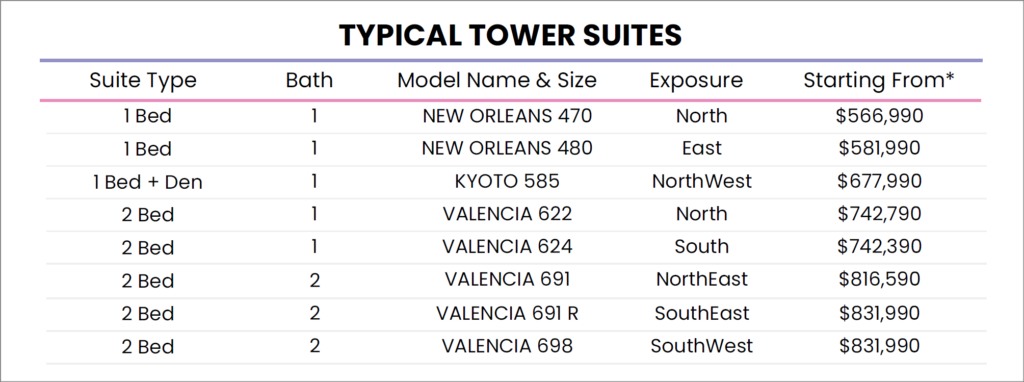Click the VALENCIA 698 model cell

click(507, 345)
